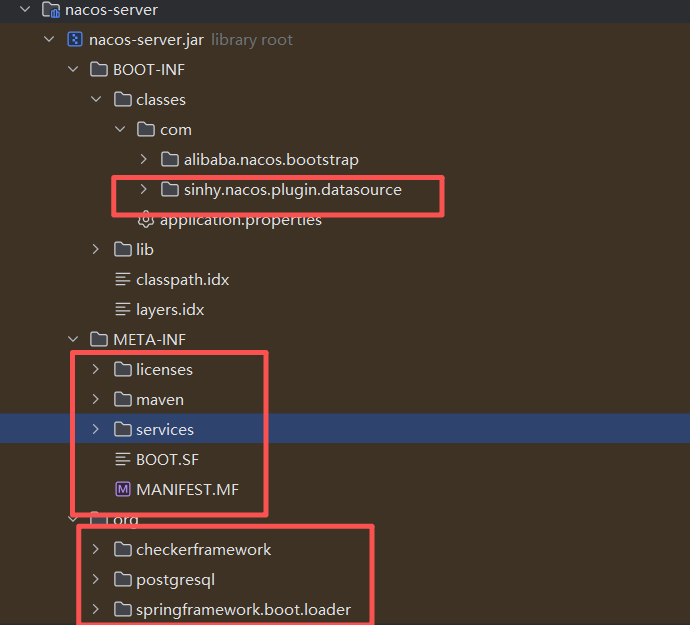The image size is (690, 625).
Task: Select the BOOT-INF folder label
Action: tap(149, 70)
